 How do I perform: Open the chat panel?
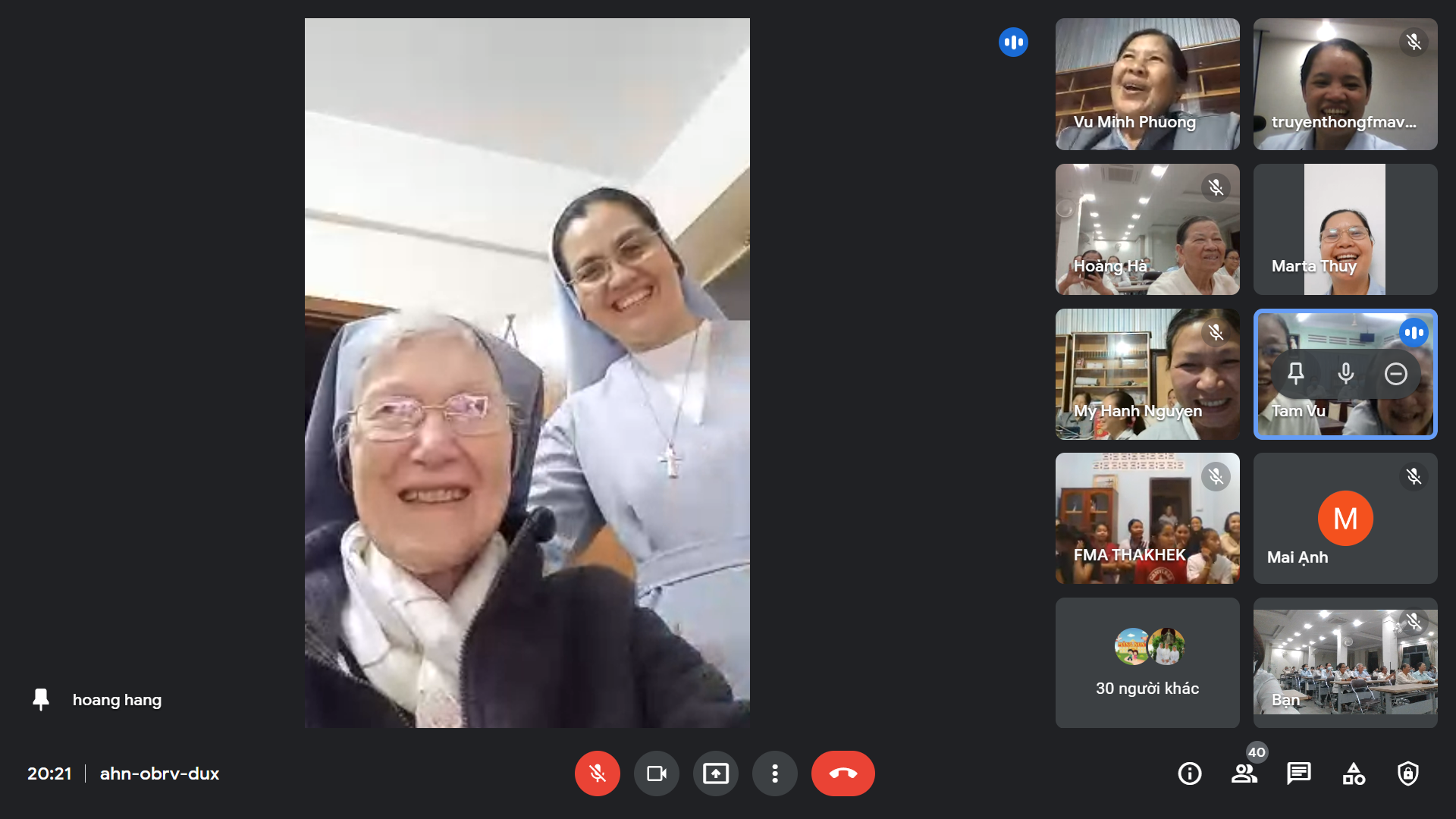1299,773
